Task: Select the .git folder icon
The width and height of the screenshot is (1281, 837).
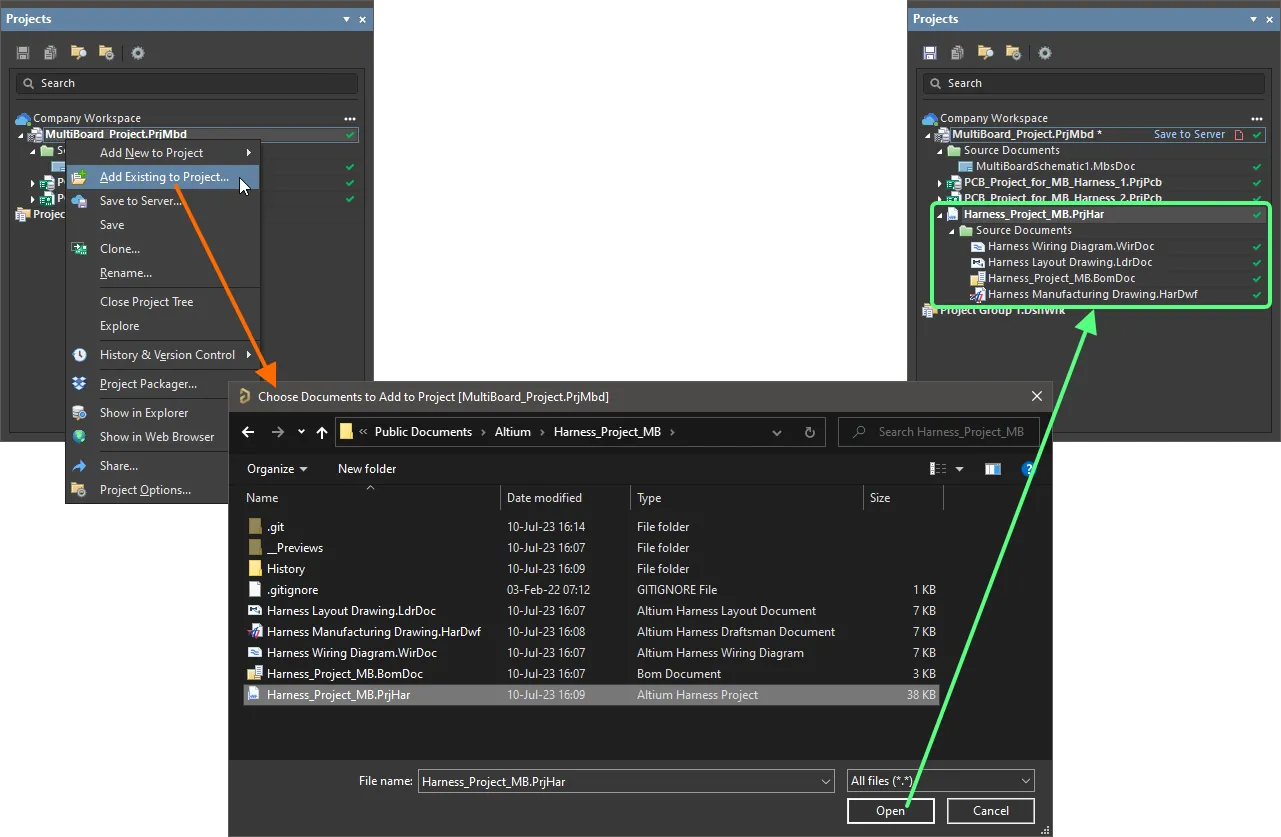Action: tap(255, 526)
